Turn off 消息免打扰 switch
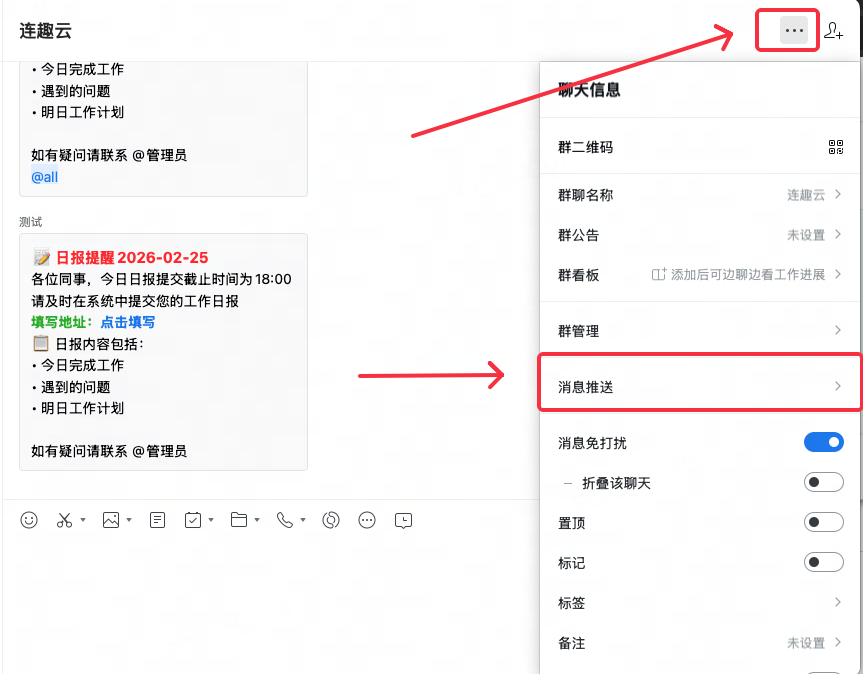Image resolution: width=863 pixels, height=674 pixels. (x=824, y=442)
